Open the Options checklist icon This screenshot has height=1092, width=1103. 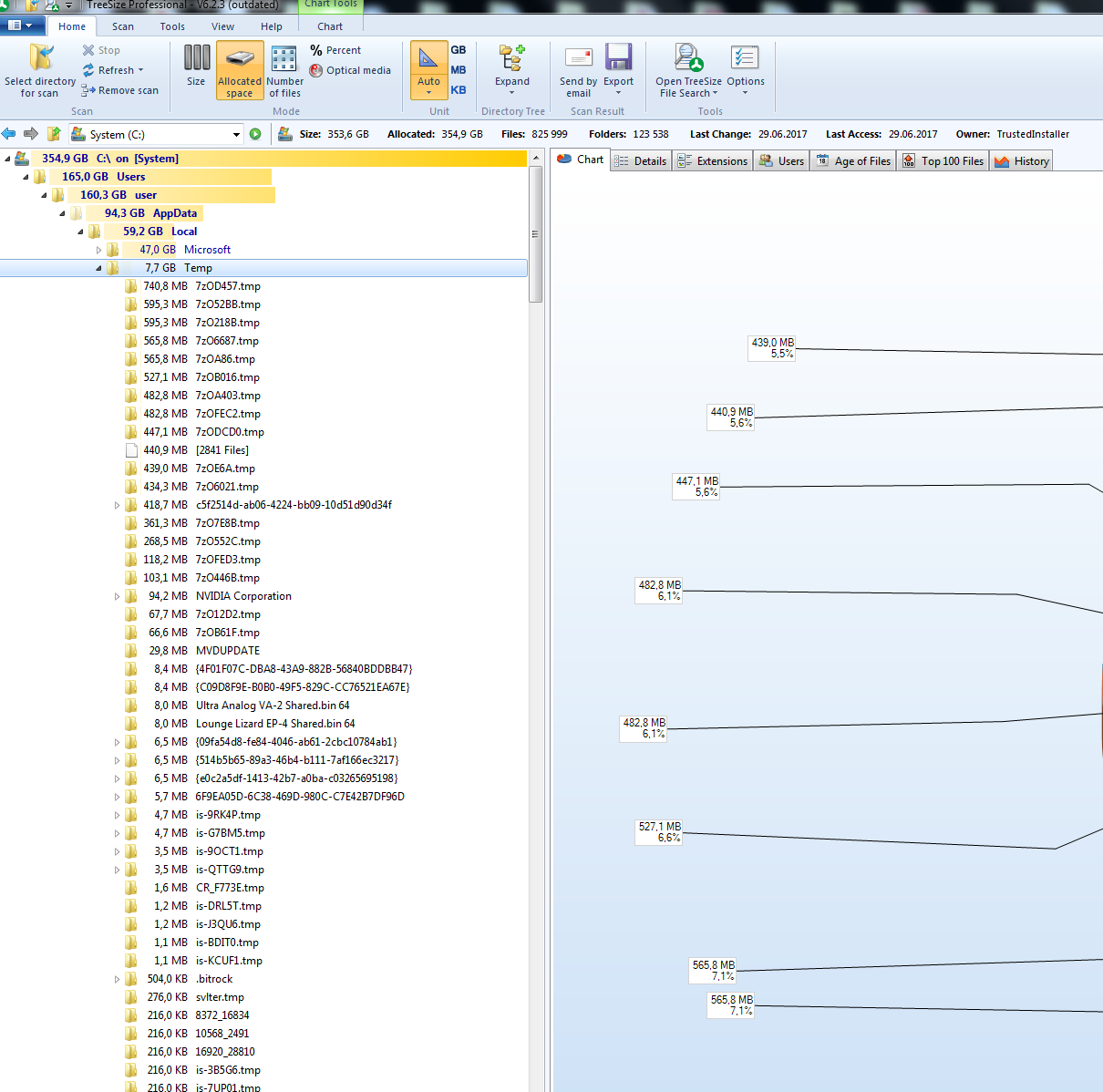pyautogui.click(x=745, y=58)
